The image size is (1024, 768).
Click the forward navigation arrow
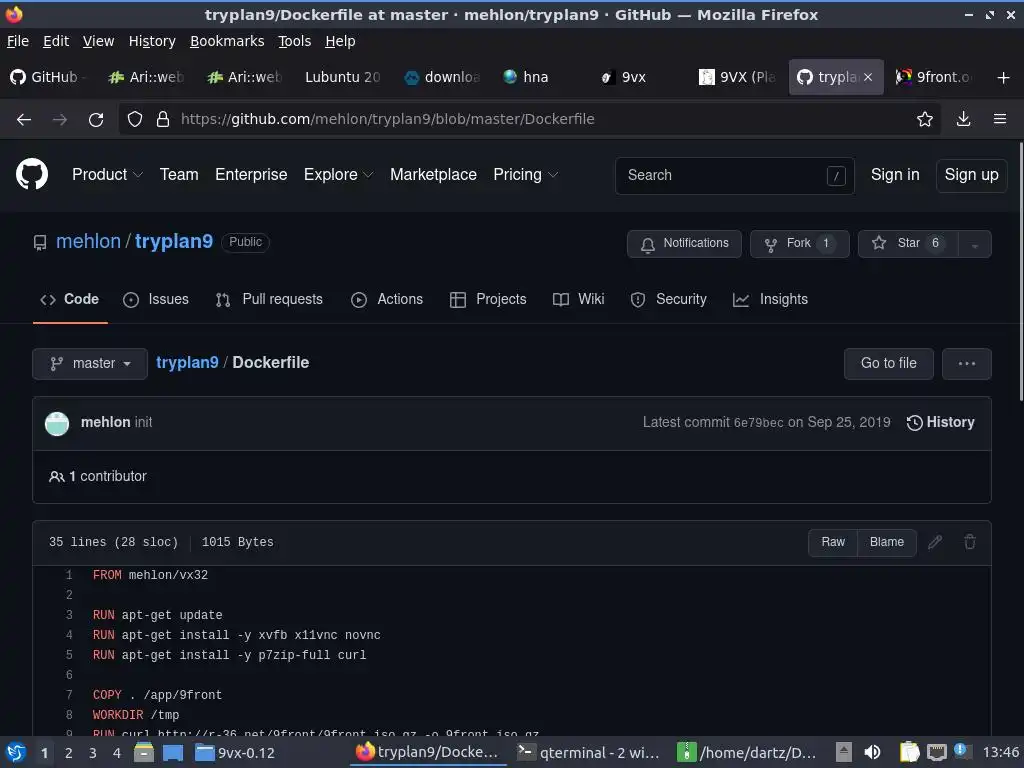point(59,120)
